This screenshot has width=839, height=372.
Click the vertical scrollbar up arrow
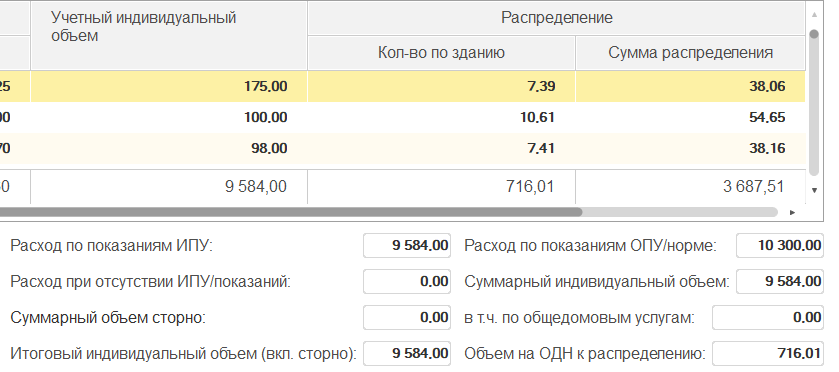814,15
